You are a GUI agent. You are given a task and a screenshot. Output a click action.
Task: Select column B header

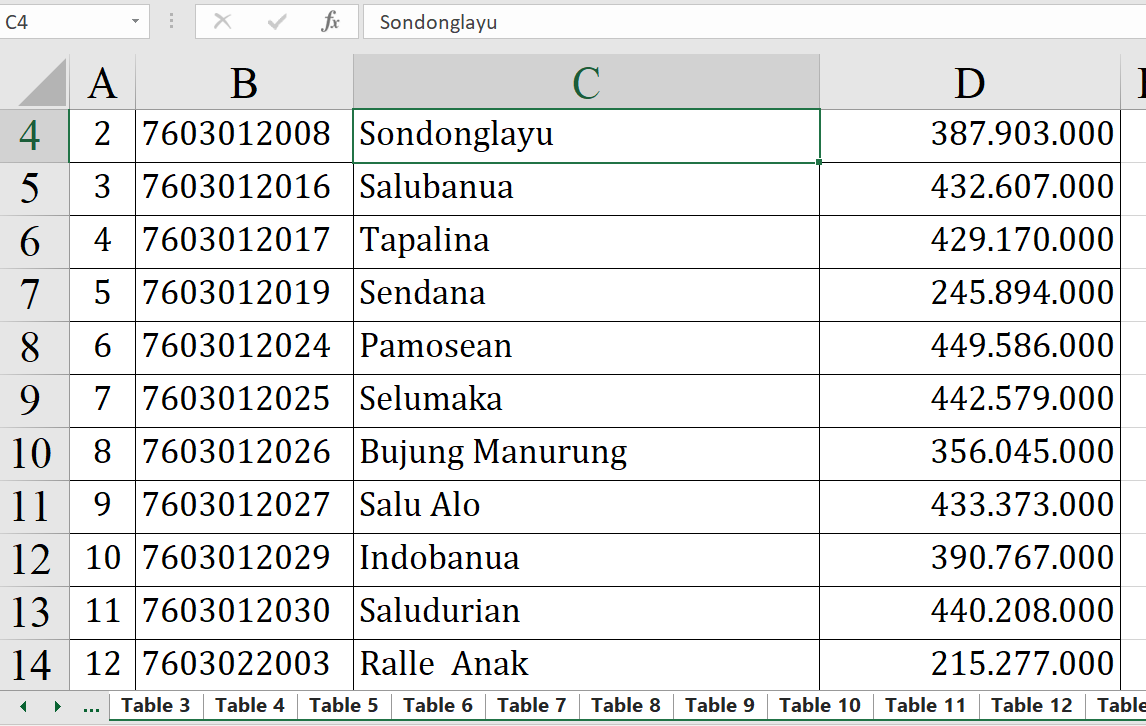[244, 83]
